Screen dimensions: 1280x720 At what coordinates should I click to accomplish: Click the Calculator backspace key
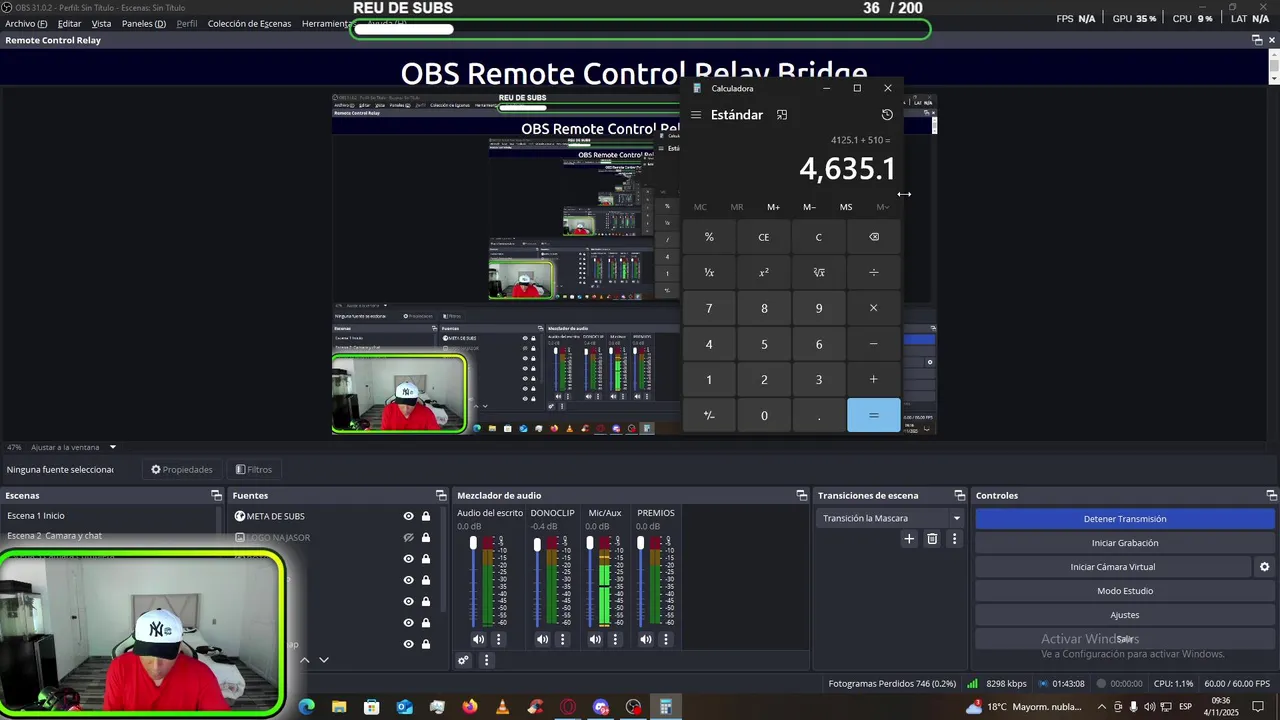pos(873,237)
